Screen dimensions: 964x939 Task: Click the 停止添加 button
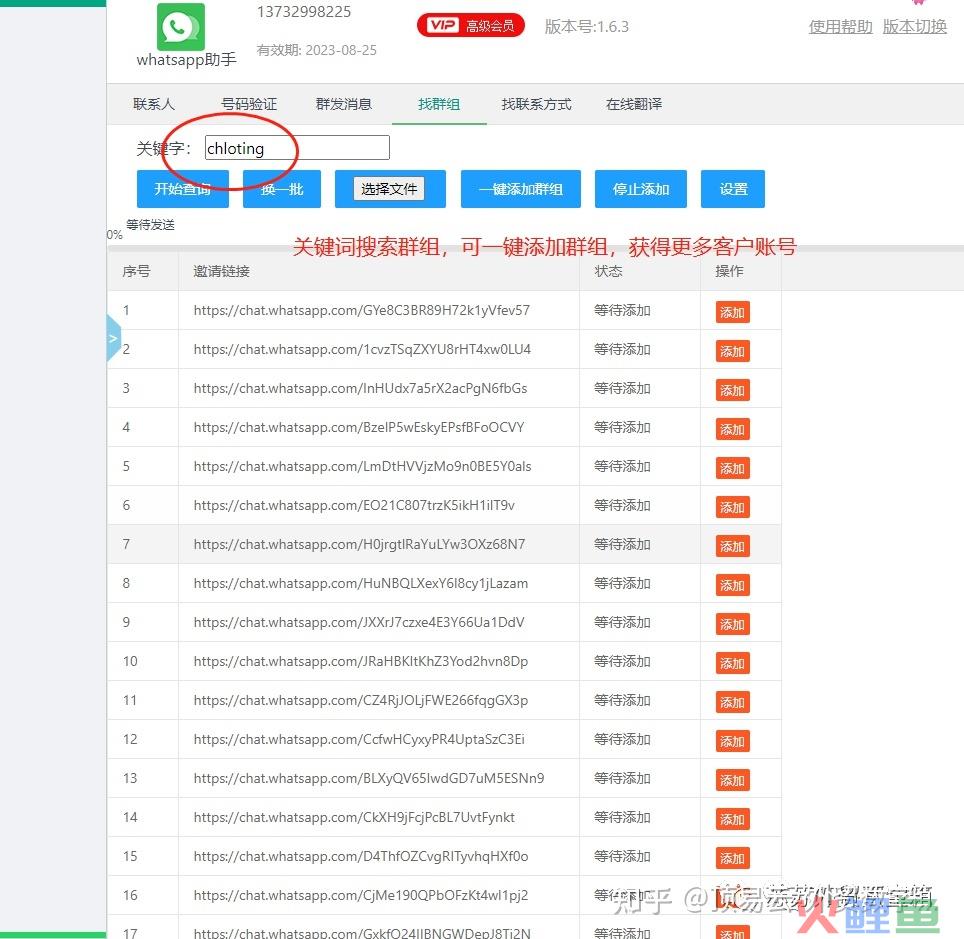pos(641,189)
